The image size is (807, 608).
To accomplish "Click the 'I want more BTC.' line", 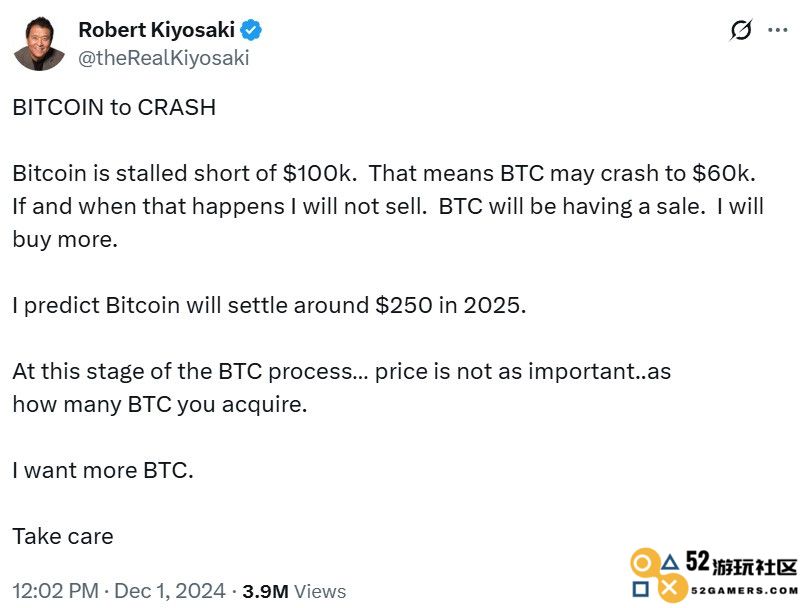I will pos(103,471).
